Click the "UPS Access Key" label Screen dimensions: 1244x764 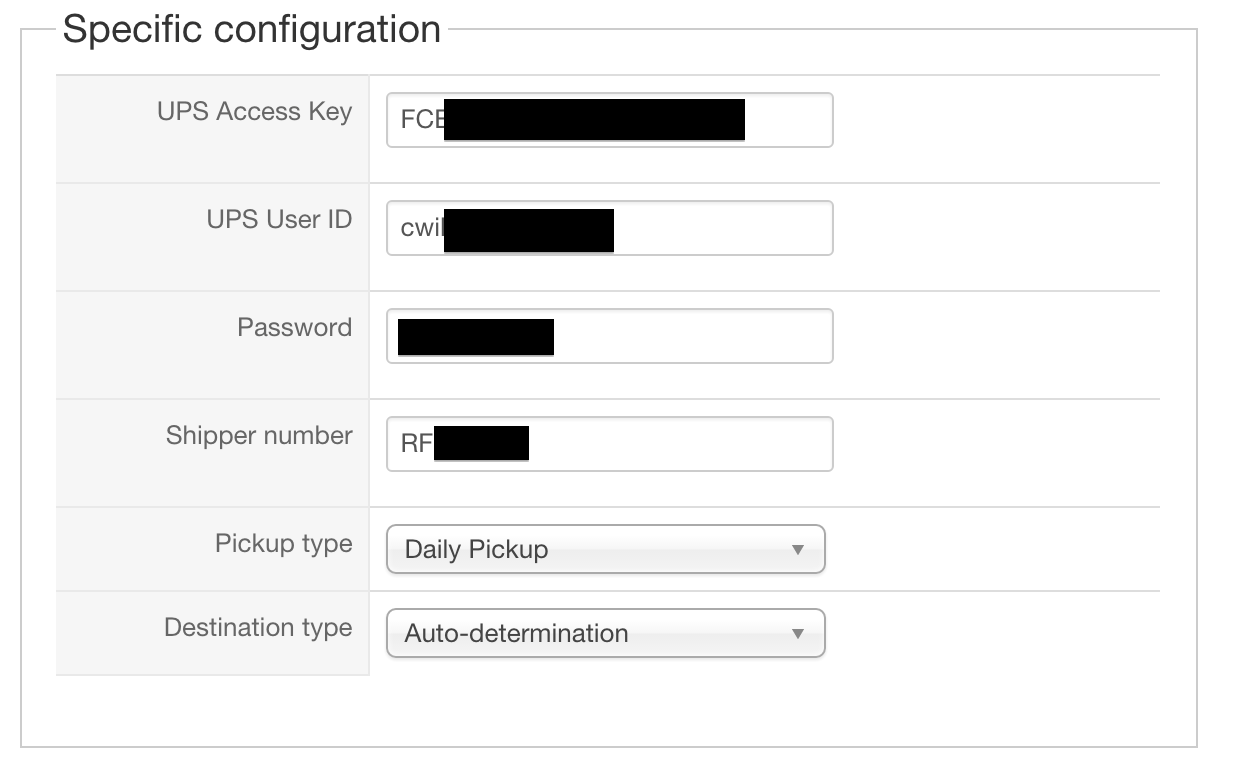pos(254,111)
